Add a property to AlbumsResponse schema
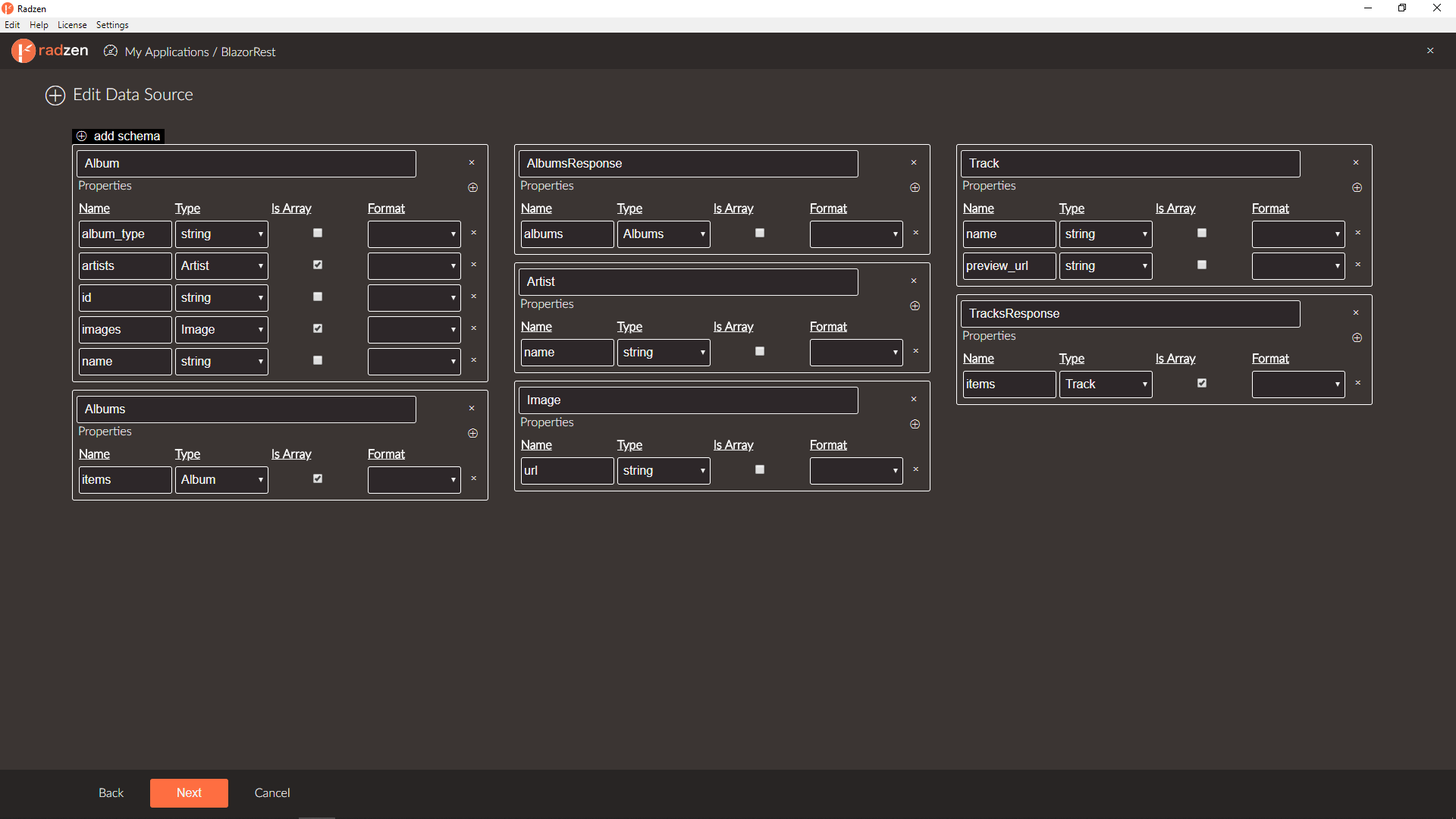 (915, 187)
